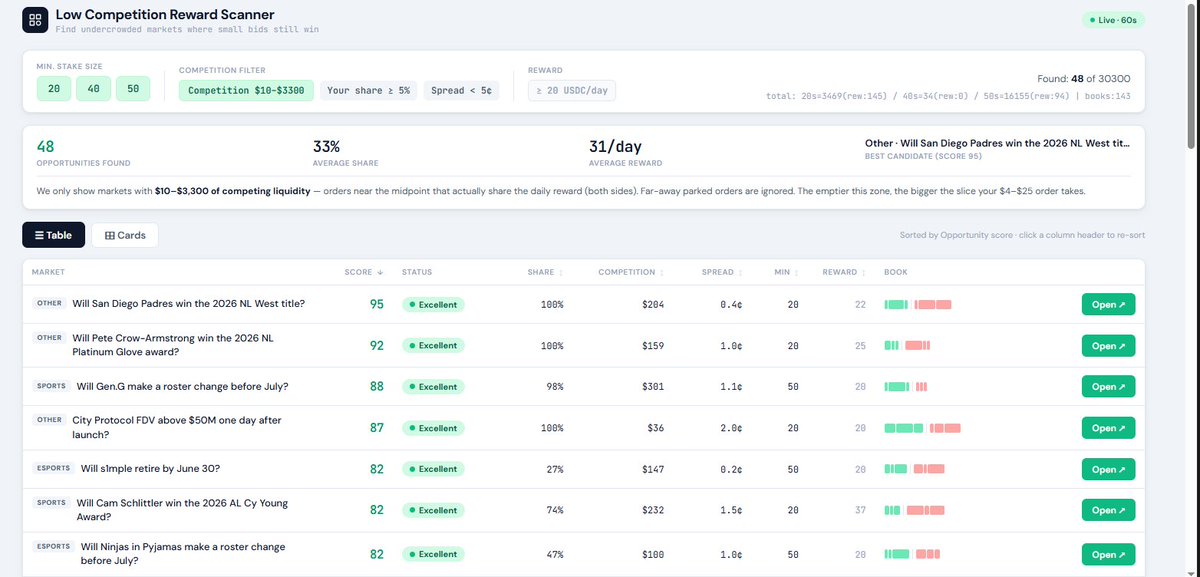
Task: Open the s1mple retire market
Action: click(x=1108, y=469)
